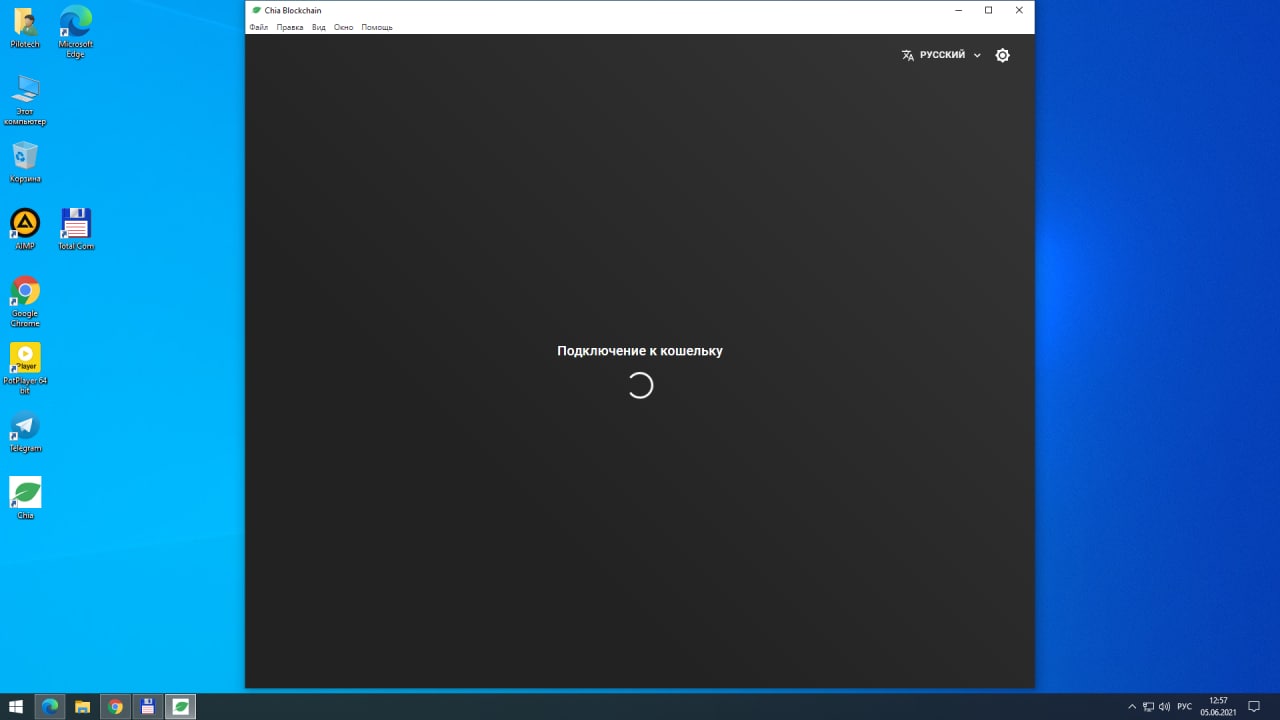This screenshot has height=720, width=1280.
Task: Select the Google Chrome desktop shortcut
Action: pyautogui.click(x=25, y=301)
